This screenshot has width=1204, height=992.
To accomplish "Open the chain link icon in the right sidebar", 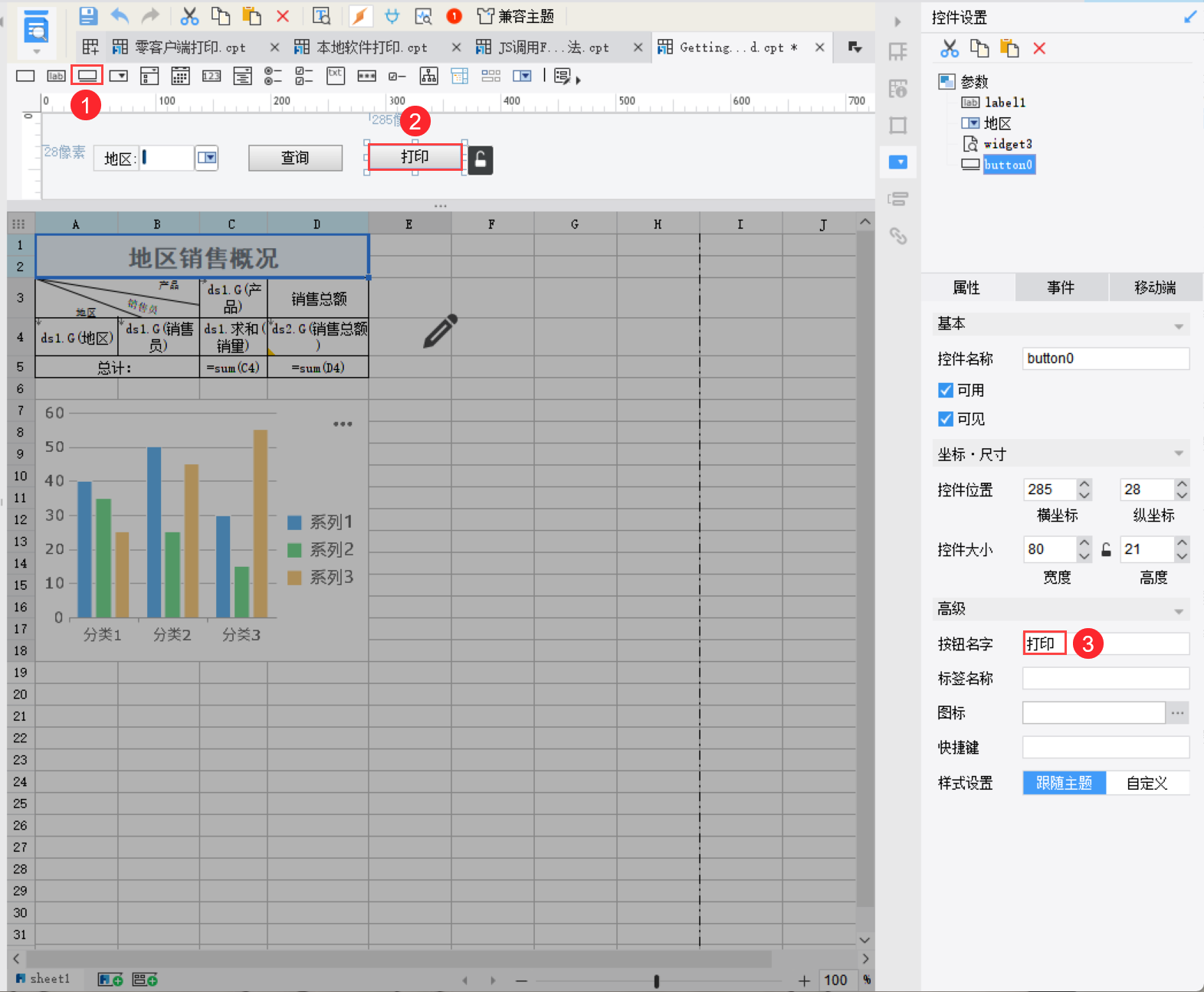I will coord(898,236).
